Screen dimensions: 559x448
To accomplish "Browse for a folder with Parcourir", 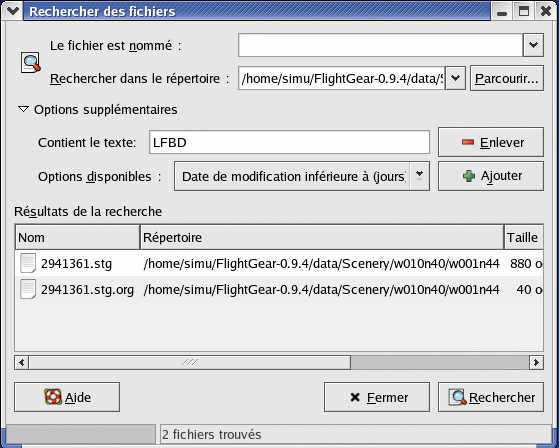I will 507,78.
